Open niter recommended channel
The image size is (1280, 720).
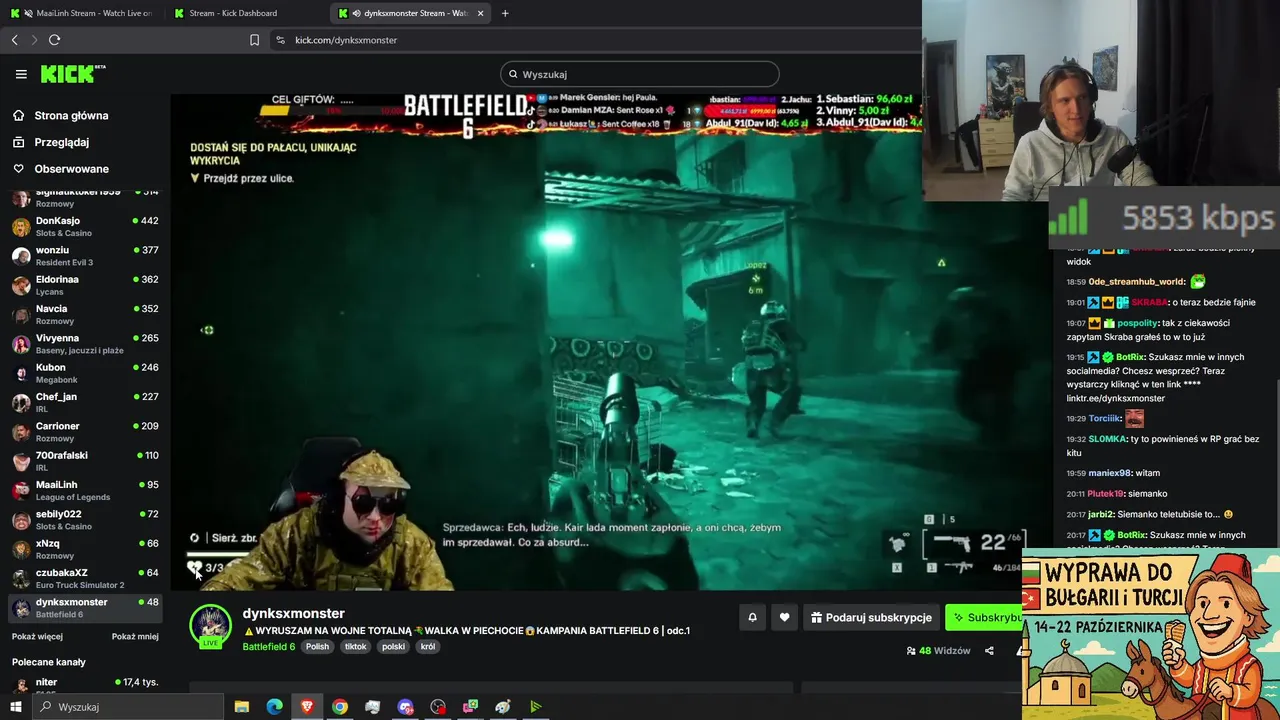(x=85, y=685)
